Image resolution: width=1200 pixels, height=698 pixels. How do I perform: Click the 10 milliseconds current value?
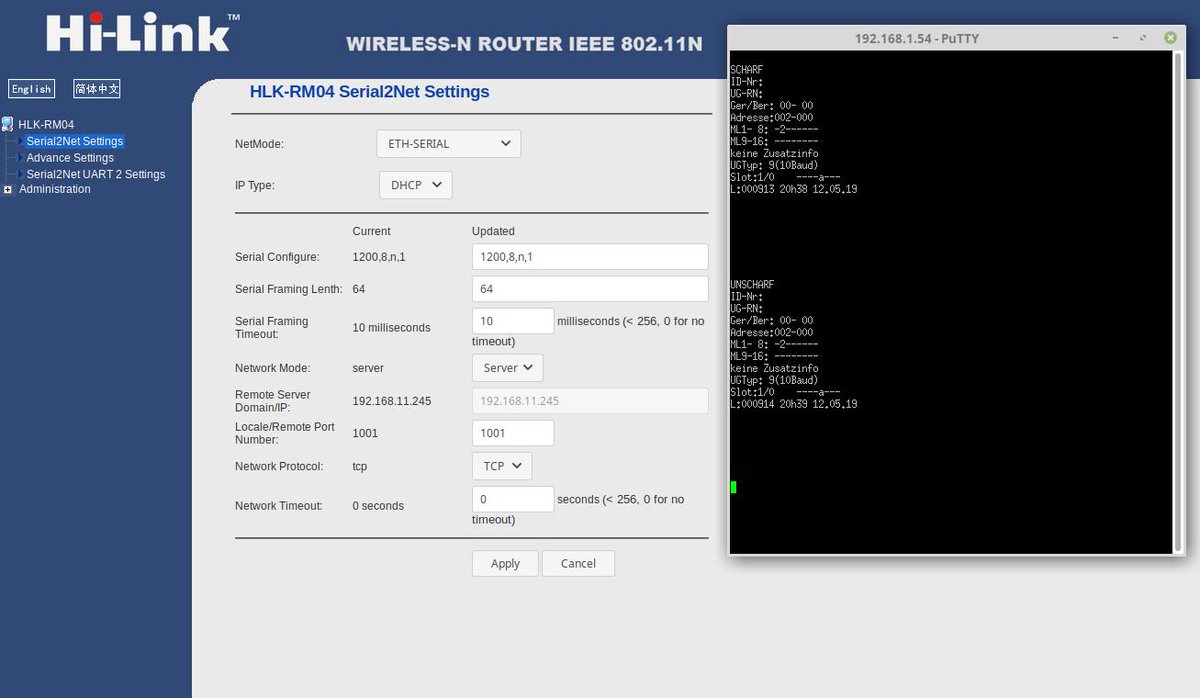(391, 328)
